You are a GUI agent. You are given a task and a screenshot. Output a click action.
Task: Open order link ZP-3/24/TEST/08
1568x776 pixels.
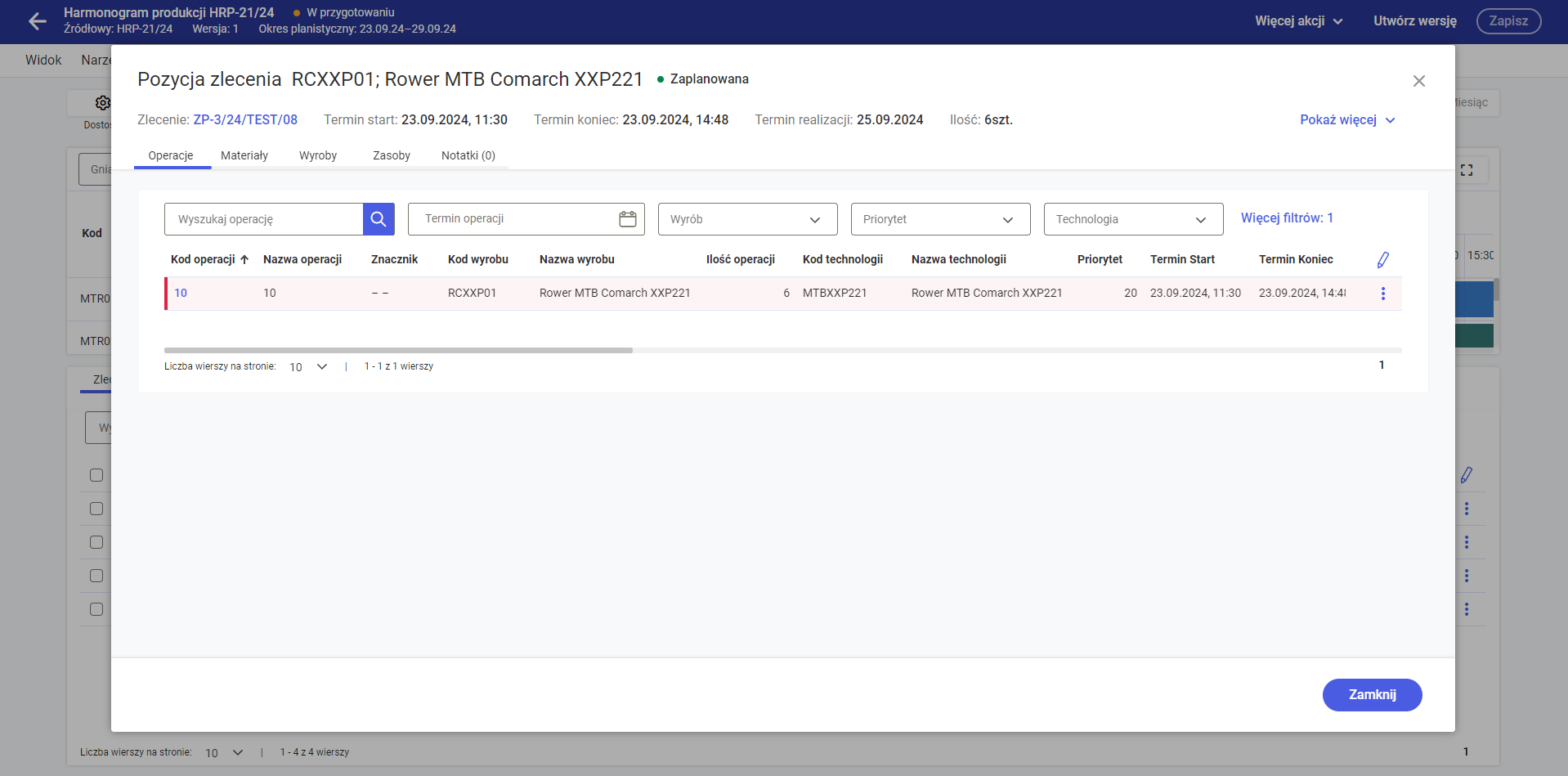(x=245, y=120)
